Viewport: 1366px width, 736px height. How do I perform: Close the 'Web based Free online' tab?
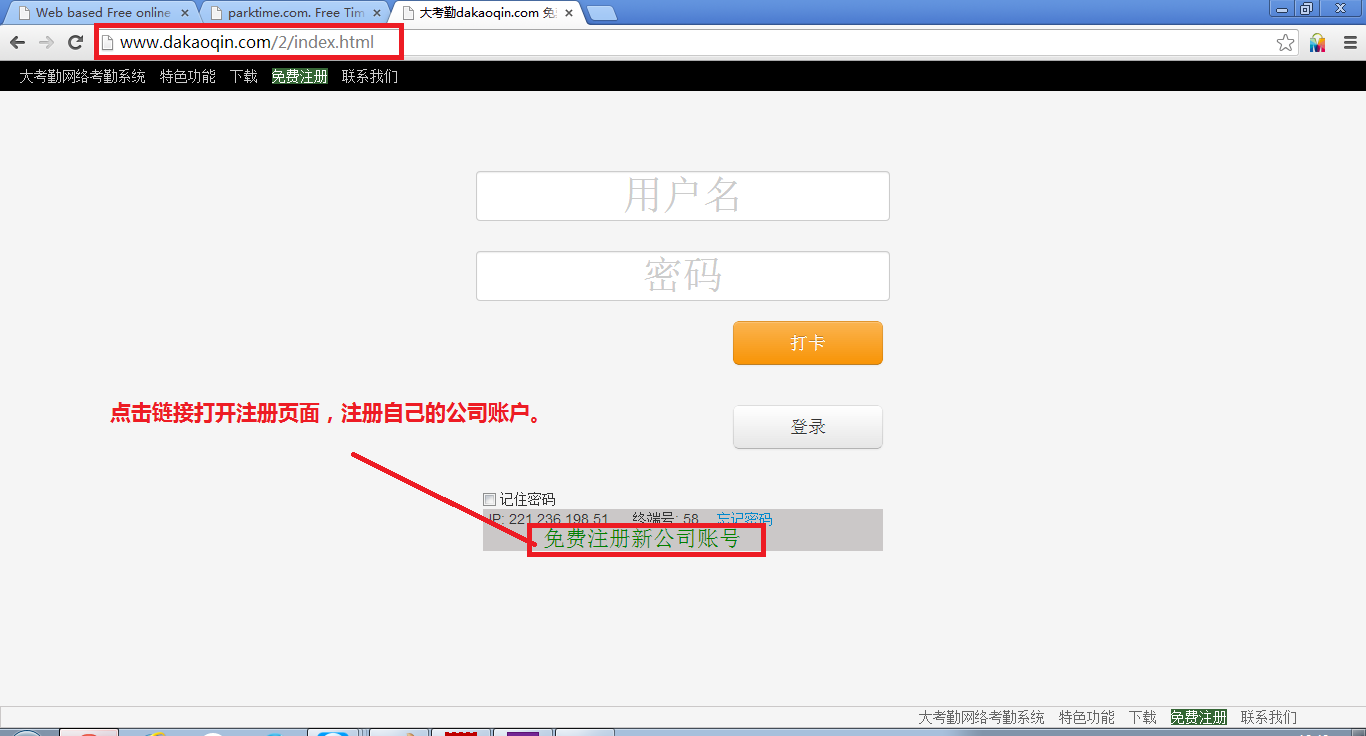point(185,13)
